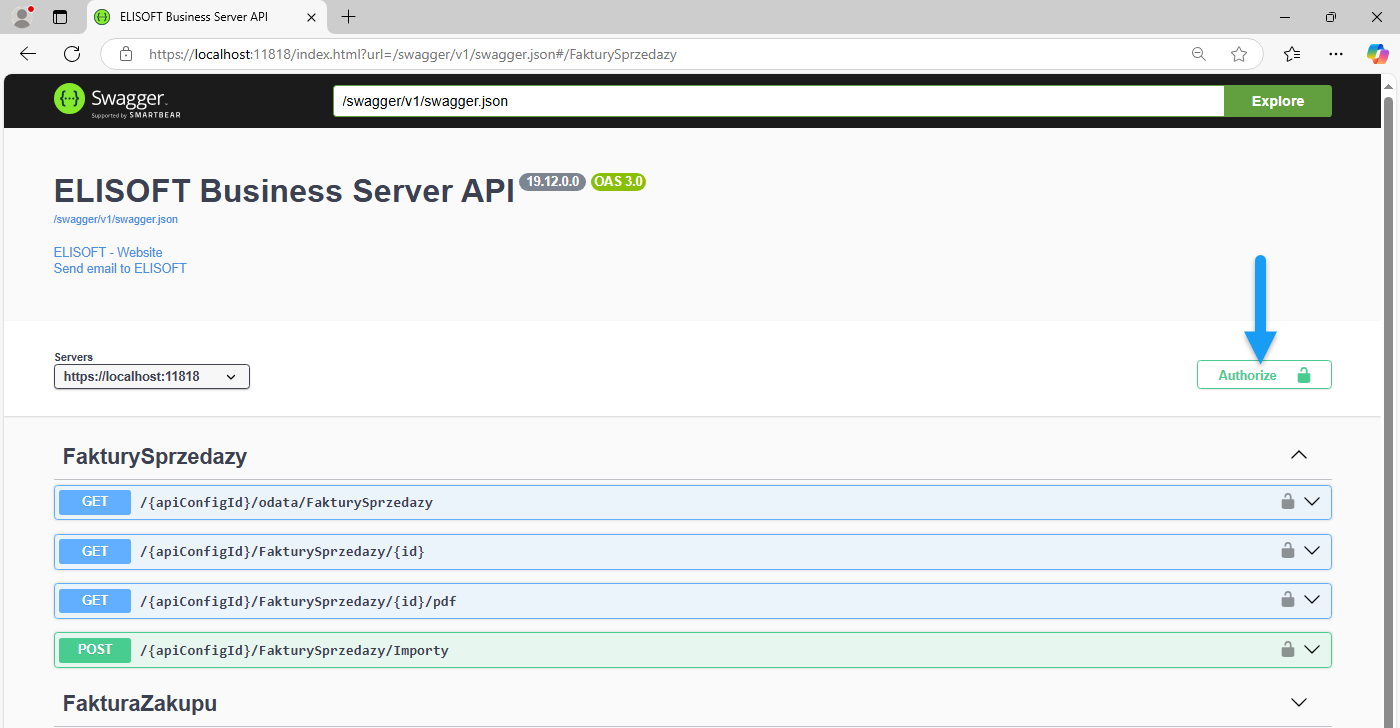Click the Send email to ELISOFT link
The height and width of the screenshot is (728, 1400).
point(120,268)
